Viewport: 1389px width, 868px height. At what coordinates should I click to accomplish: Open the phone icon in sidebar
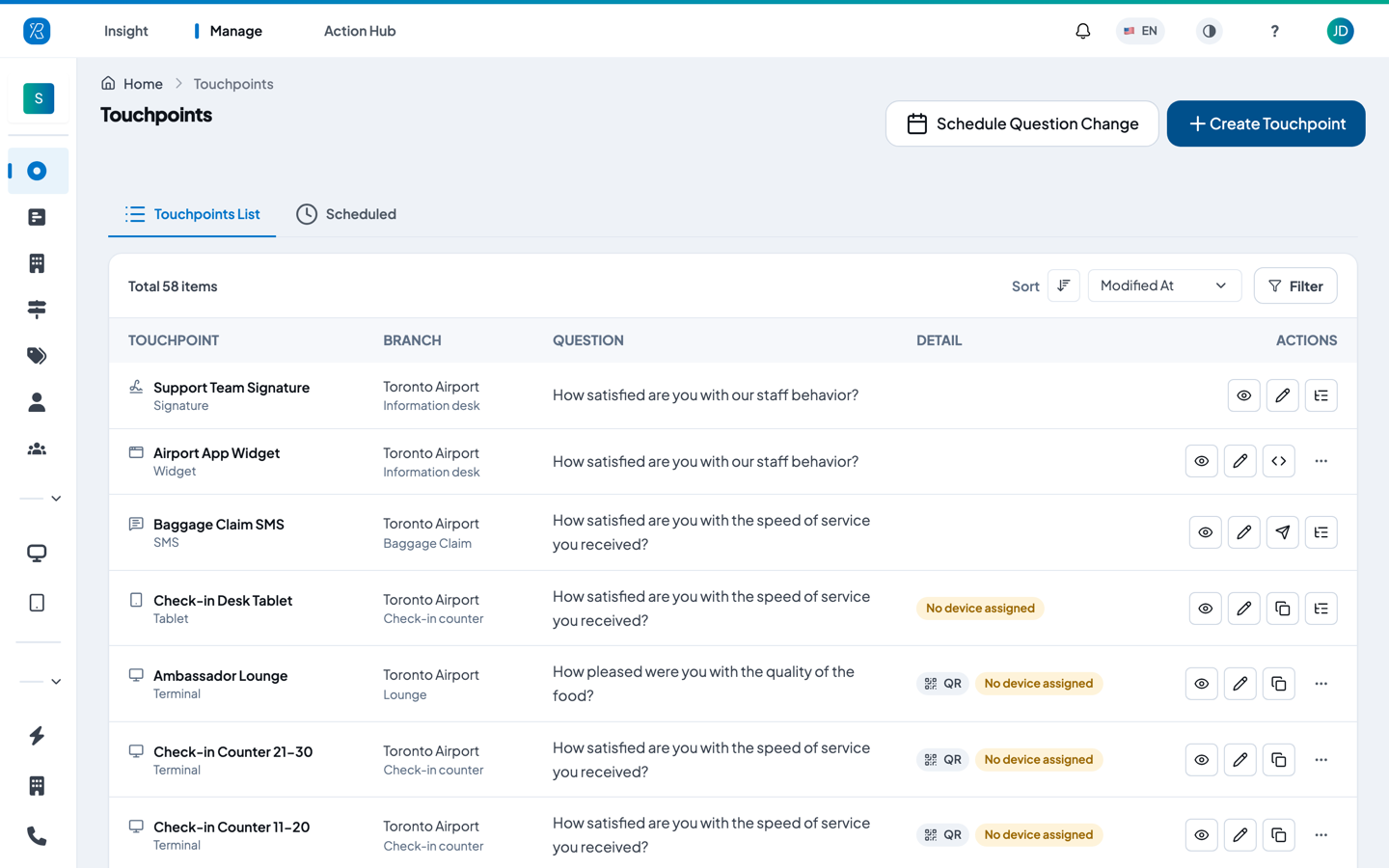pyautogui.click(x=37, y=836)
